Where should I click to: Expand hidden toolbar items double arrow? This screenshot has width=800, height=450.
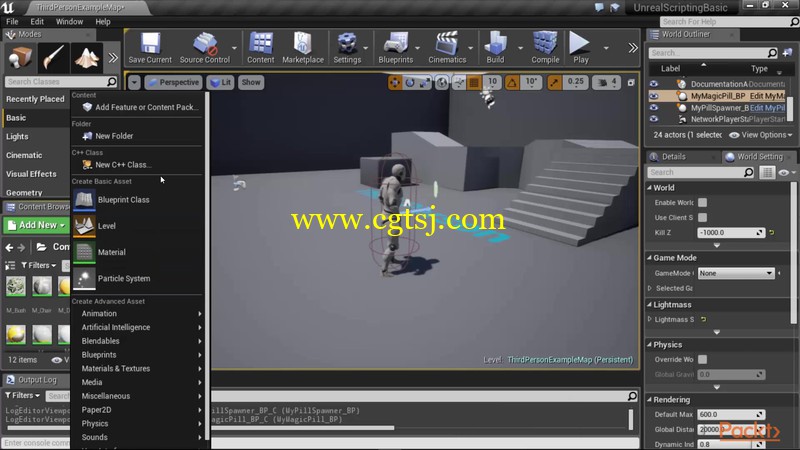pos(633,48)
